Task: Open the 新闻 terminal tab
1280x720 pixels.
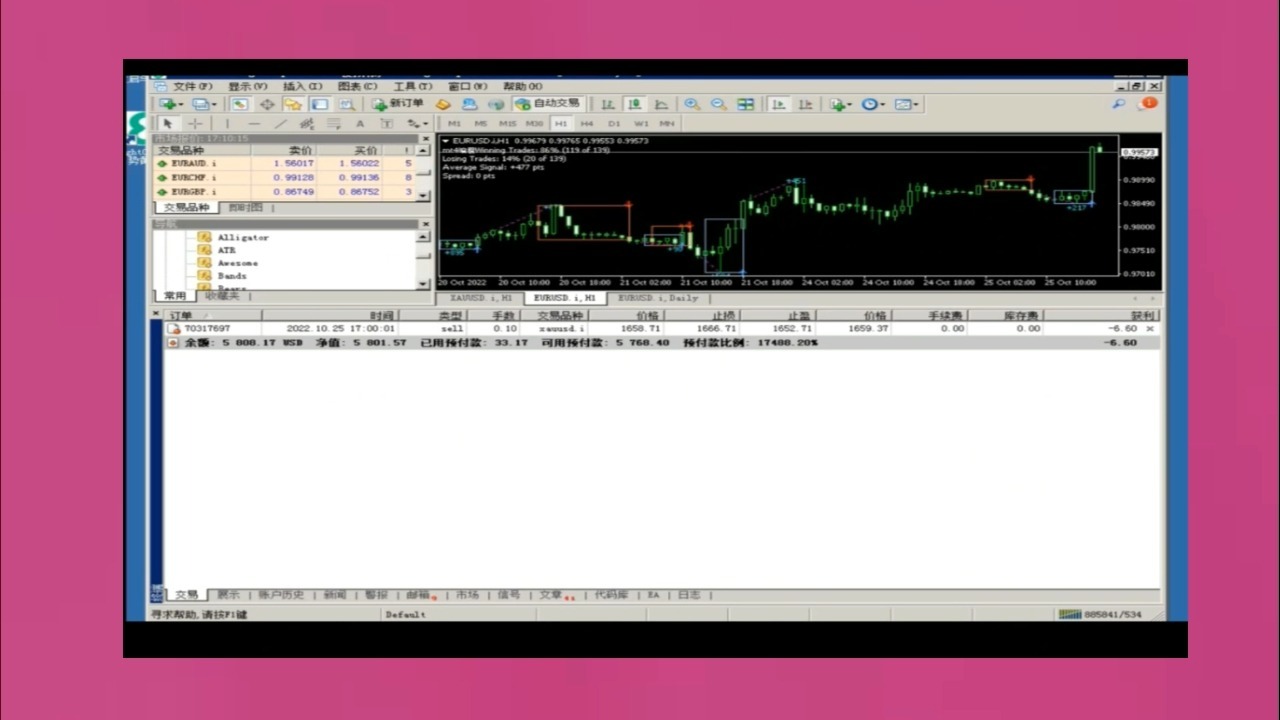Action: click(x=334, y=595)
